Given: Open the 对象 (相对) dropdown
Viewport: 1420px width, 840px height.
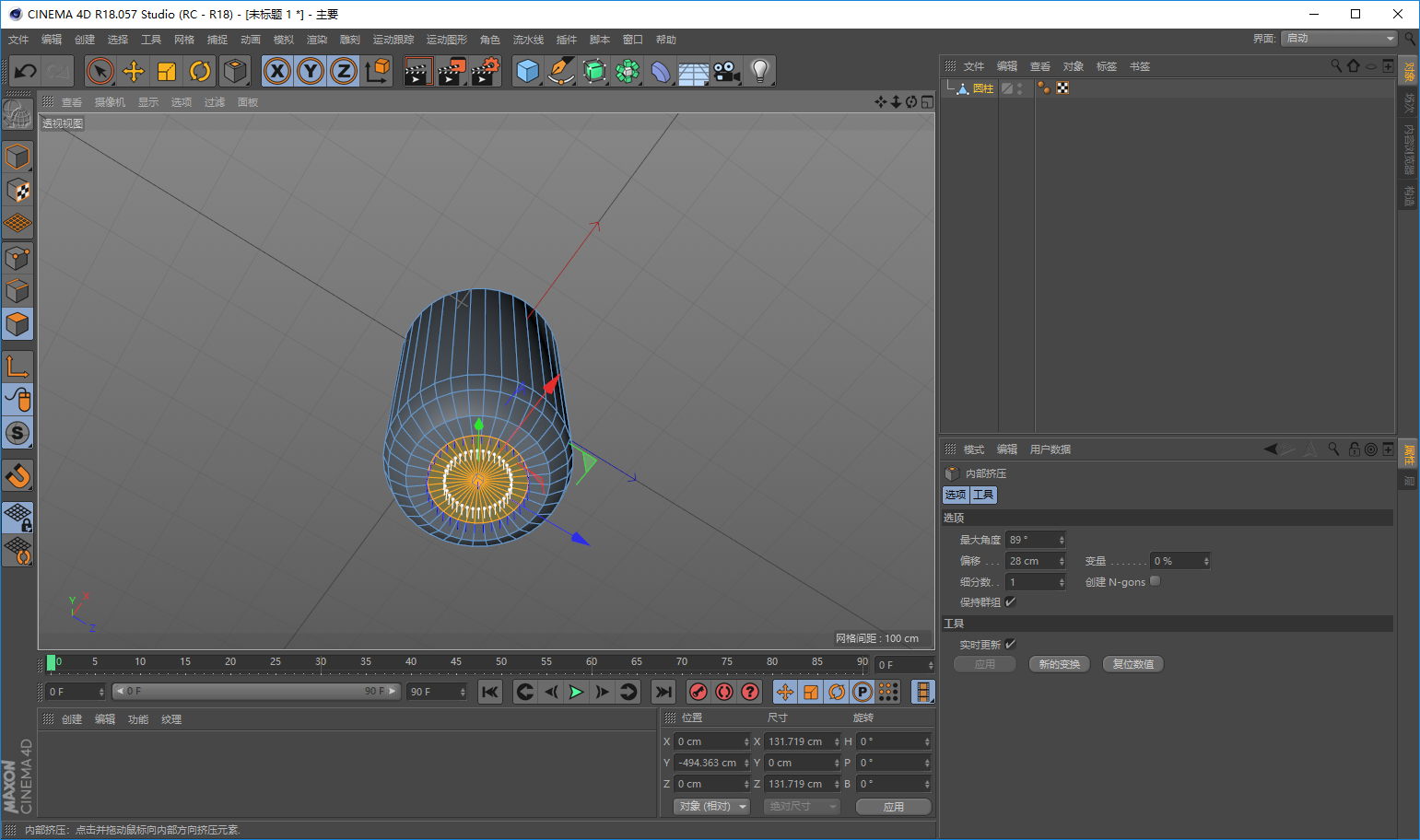Looking at the screenshot, I should point(712,806).
